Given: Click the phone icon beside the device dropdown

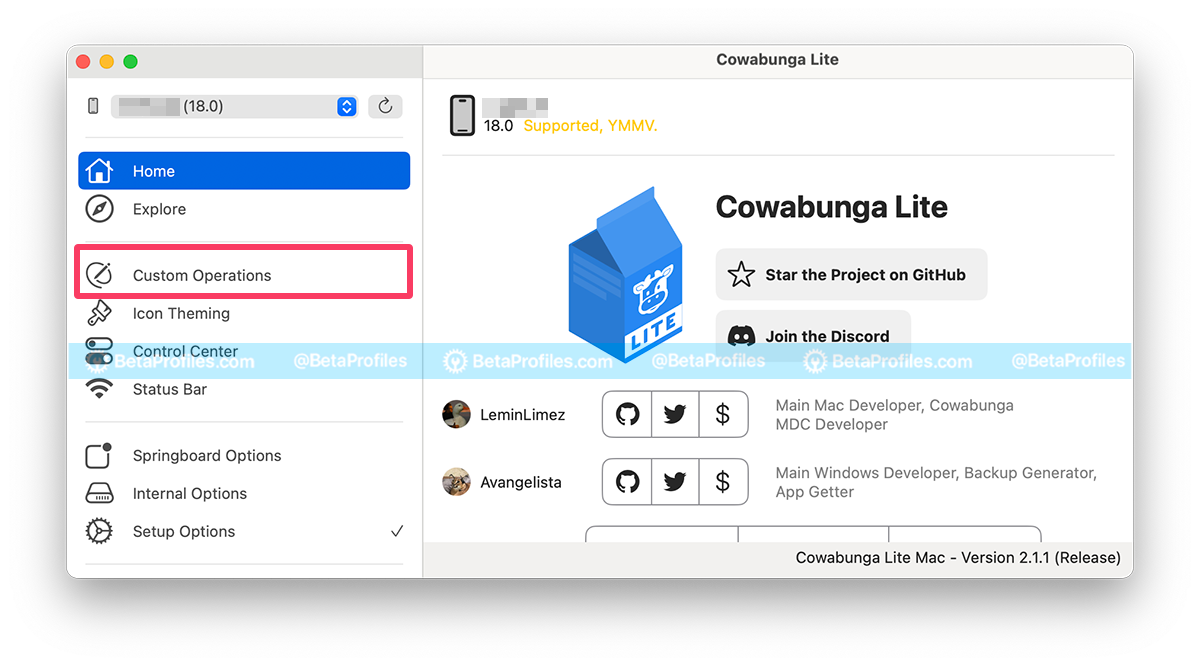Looking at the screenshot, I should pos(93,106).
